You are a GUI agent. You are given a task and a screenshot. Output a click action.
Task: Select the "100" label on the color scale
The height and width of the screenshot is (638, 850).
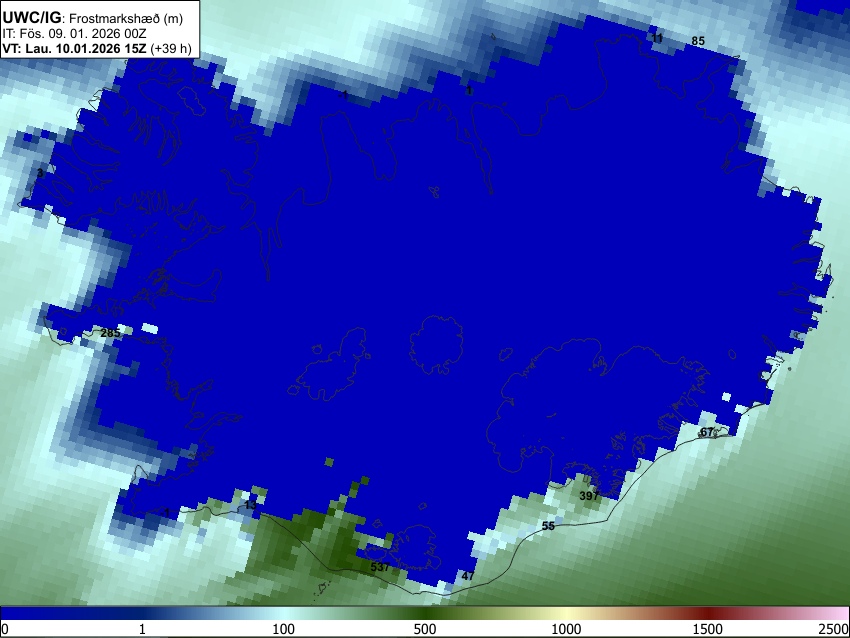coord(283,629)
